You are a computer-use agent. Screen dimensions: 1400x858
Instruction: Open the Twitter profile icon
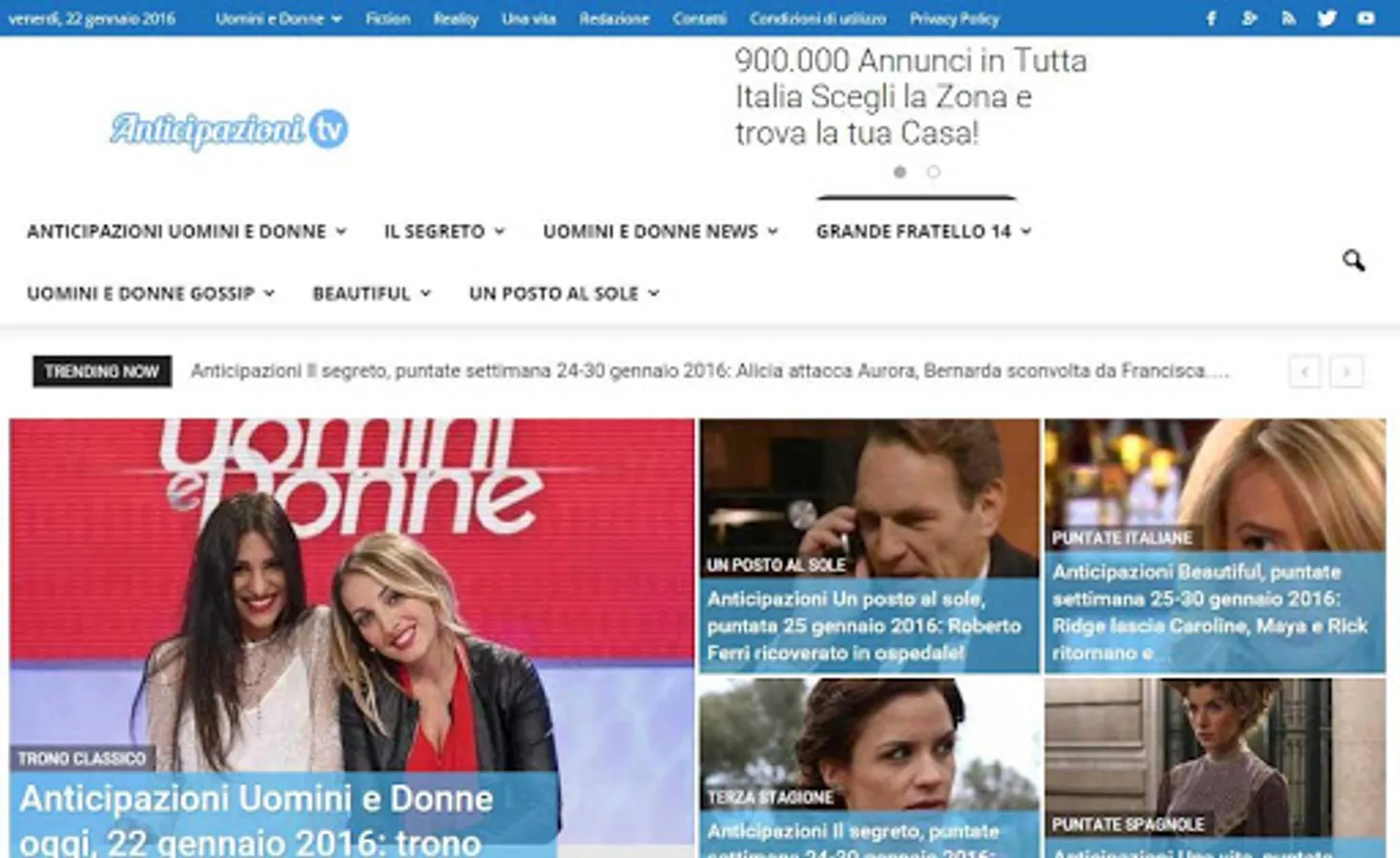(1327, 18)
